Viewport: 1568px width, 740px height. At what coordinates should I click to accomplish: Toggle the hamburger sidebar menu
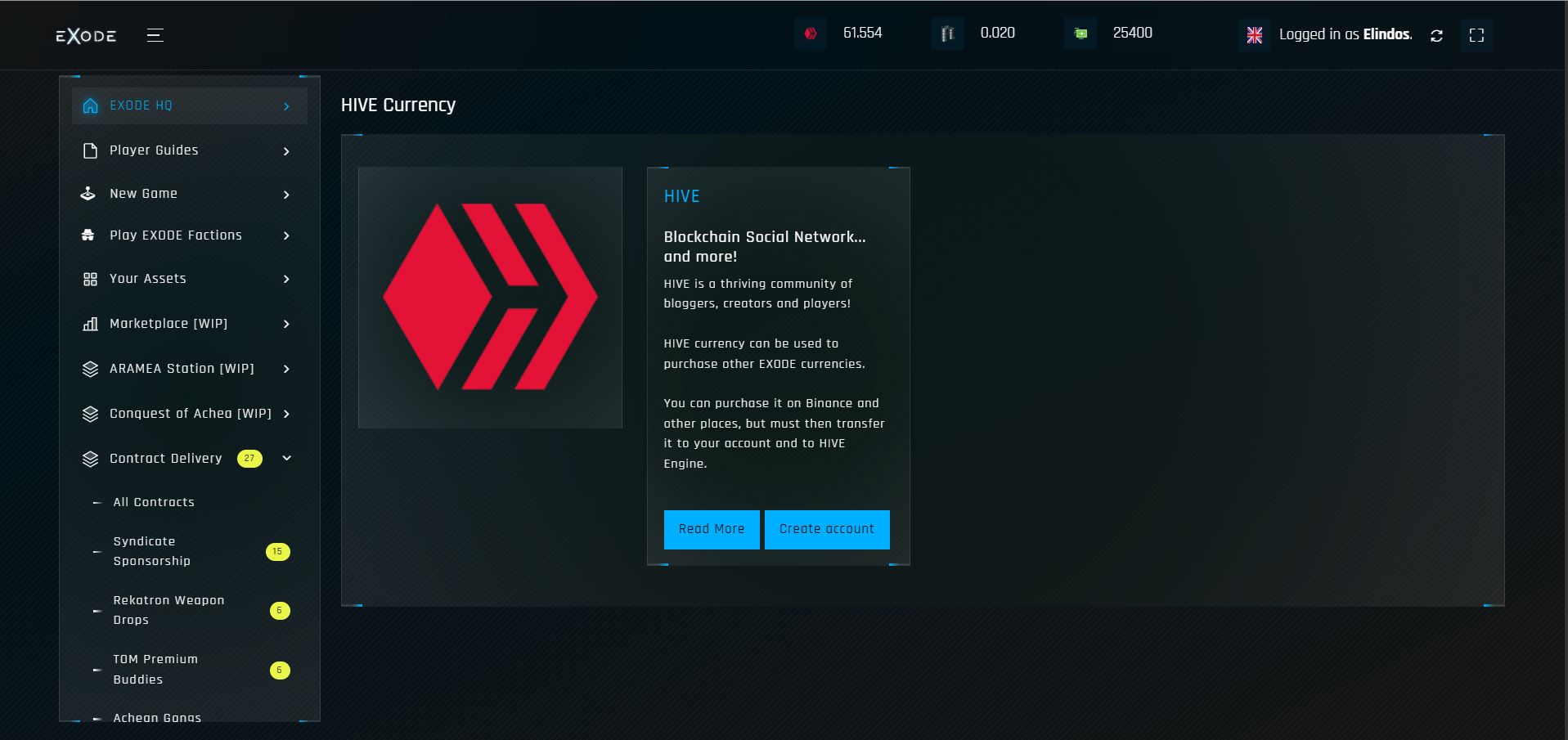click(x=155, y=35)
